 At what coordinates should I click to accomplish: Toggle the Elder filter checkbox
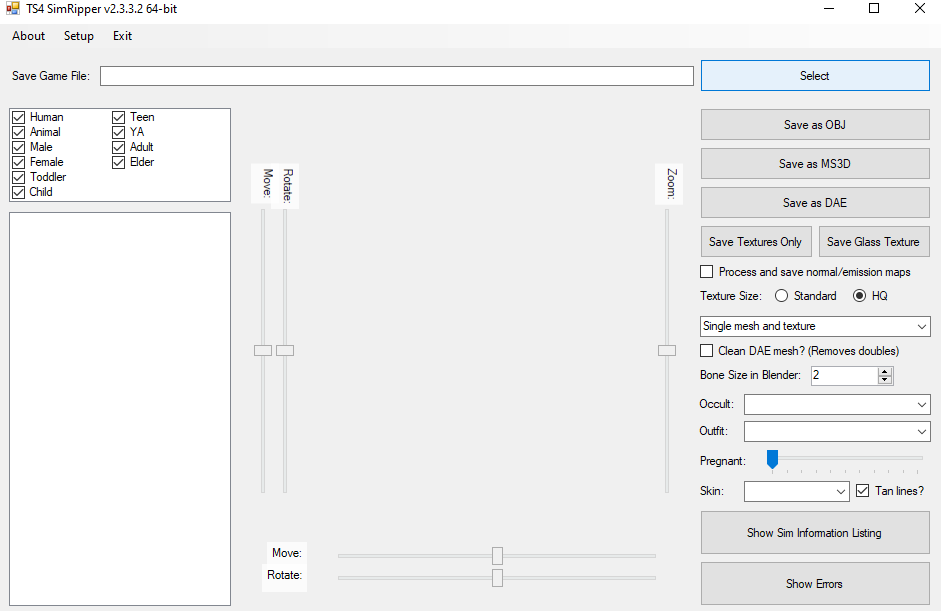[x=119, y=162]
